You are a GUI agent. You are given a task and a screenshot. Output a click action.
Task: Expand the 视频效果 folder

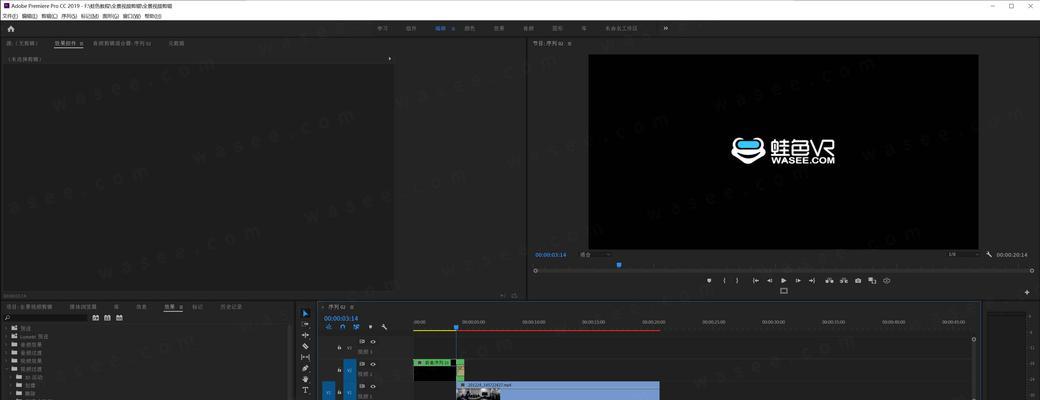click(6, 361)
